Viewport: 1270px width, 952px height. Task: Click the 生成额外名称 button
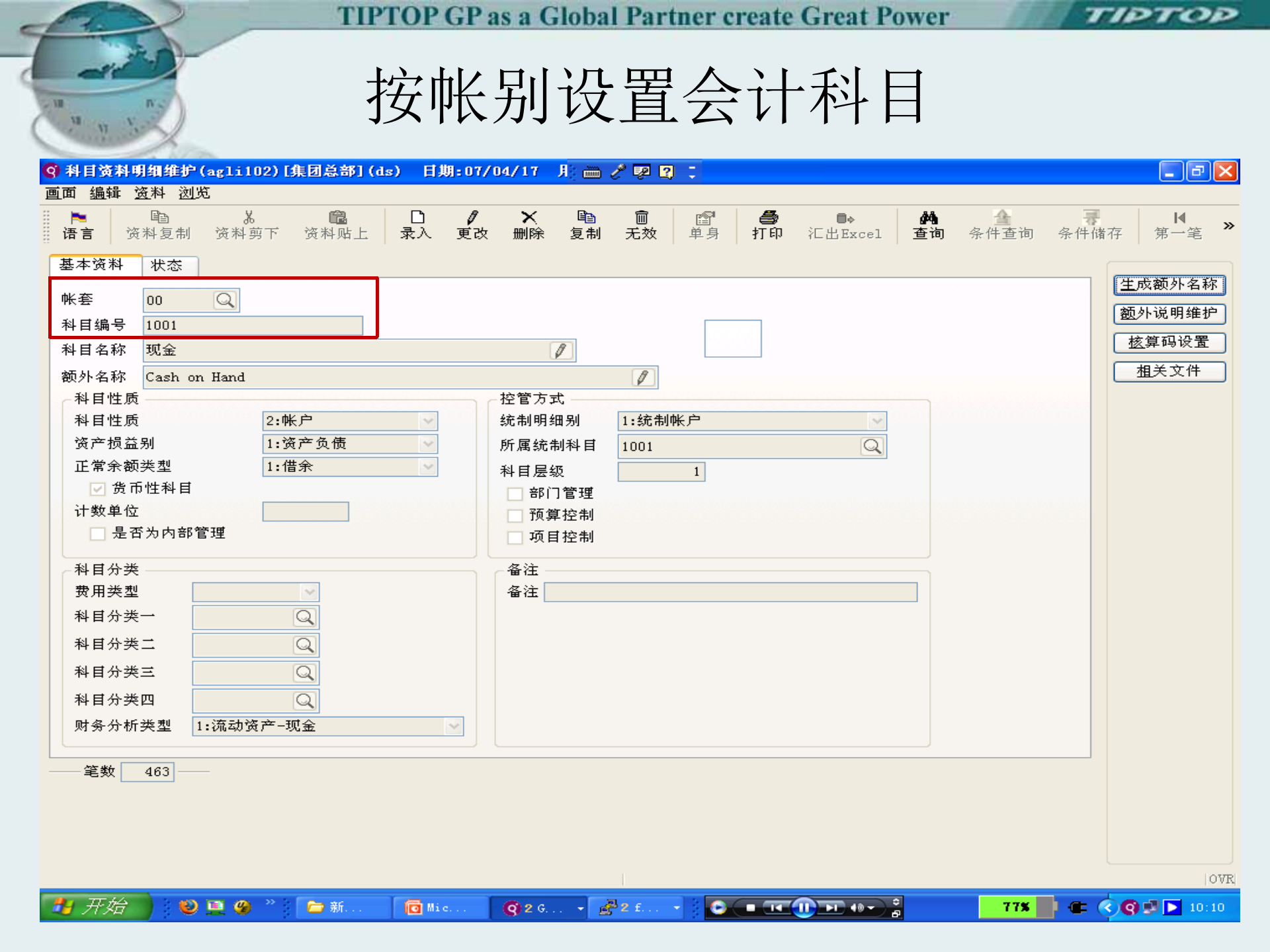(x=1169, y=285)
